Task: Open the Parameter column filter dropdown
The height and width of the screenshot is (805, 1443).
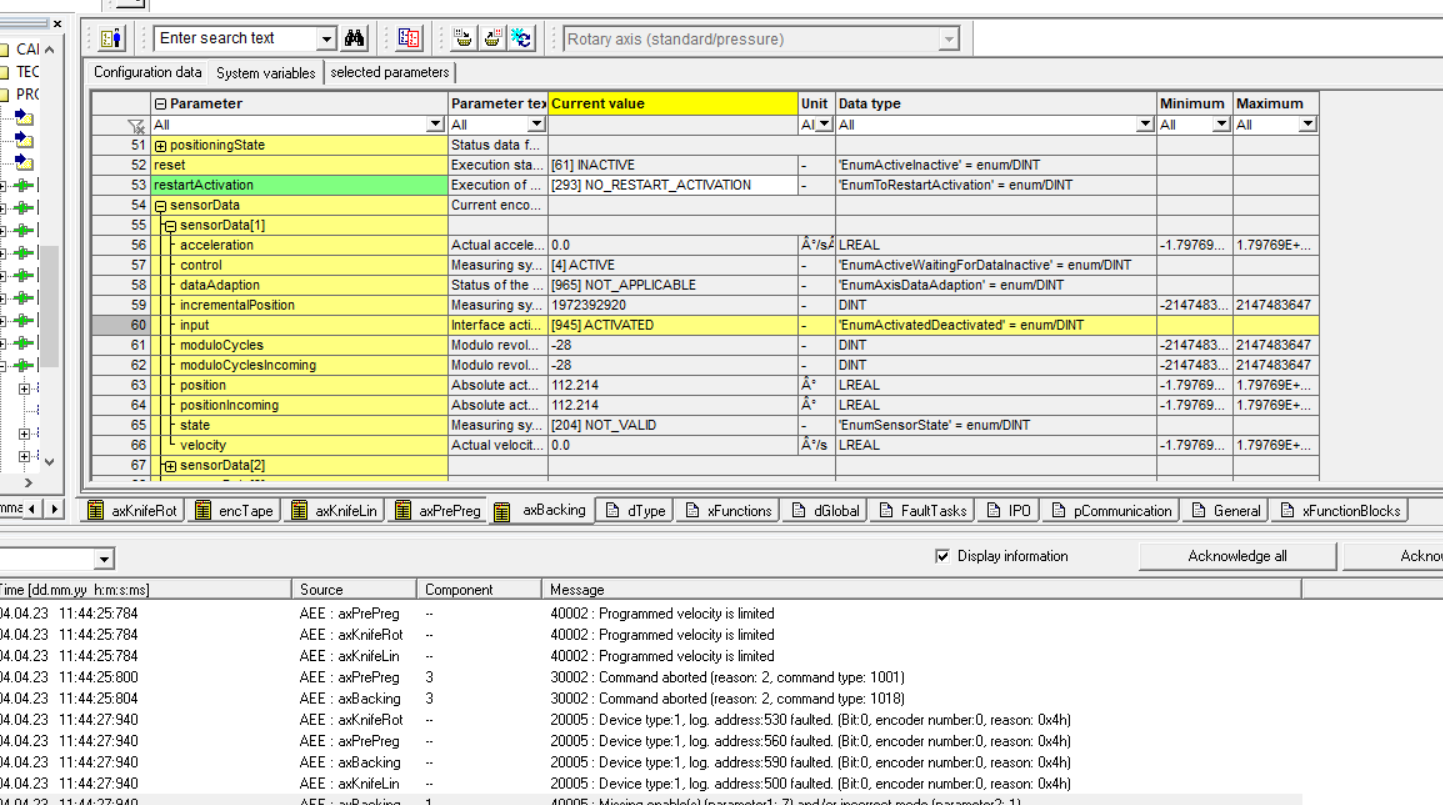Action: (435, 125)
